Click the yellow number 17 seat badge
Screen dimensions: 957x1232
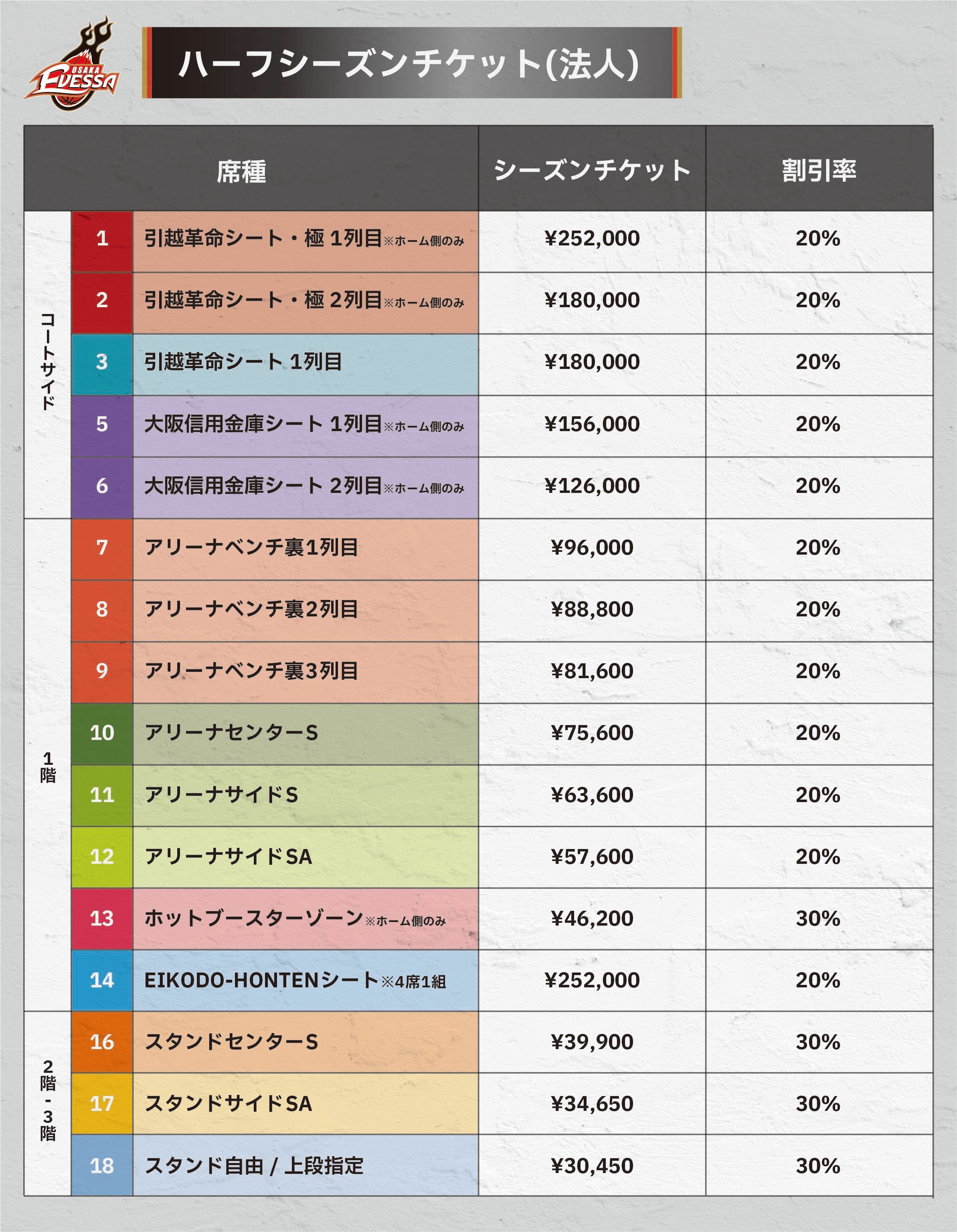[102, 1104]
